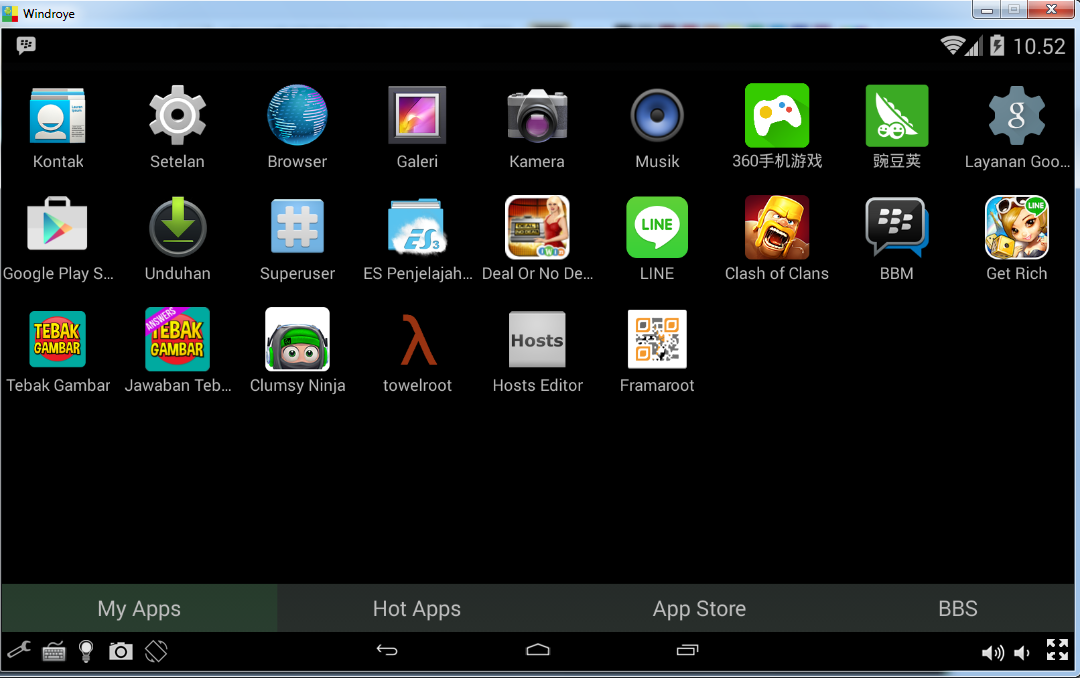Launch the 360手机游戏 app
Screen dimensions: 1080x678
(777, 115)
